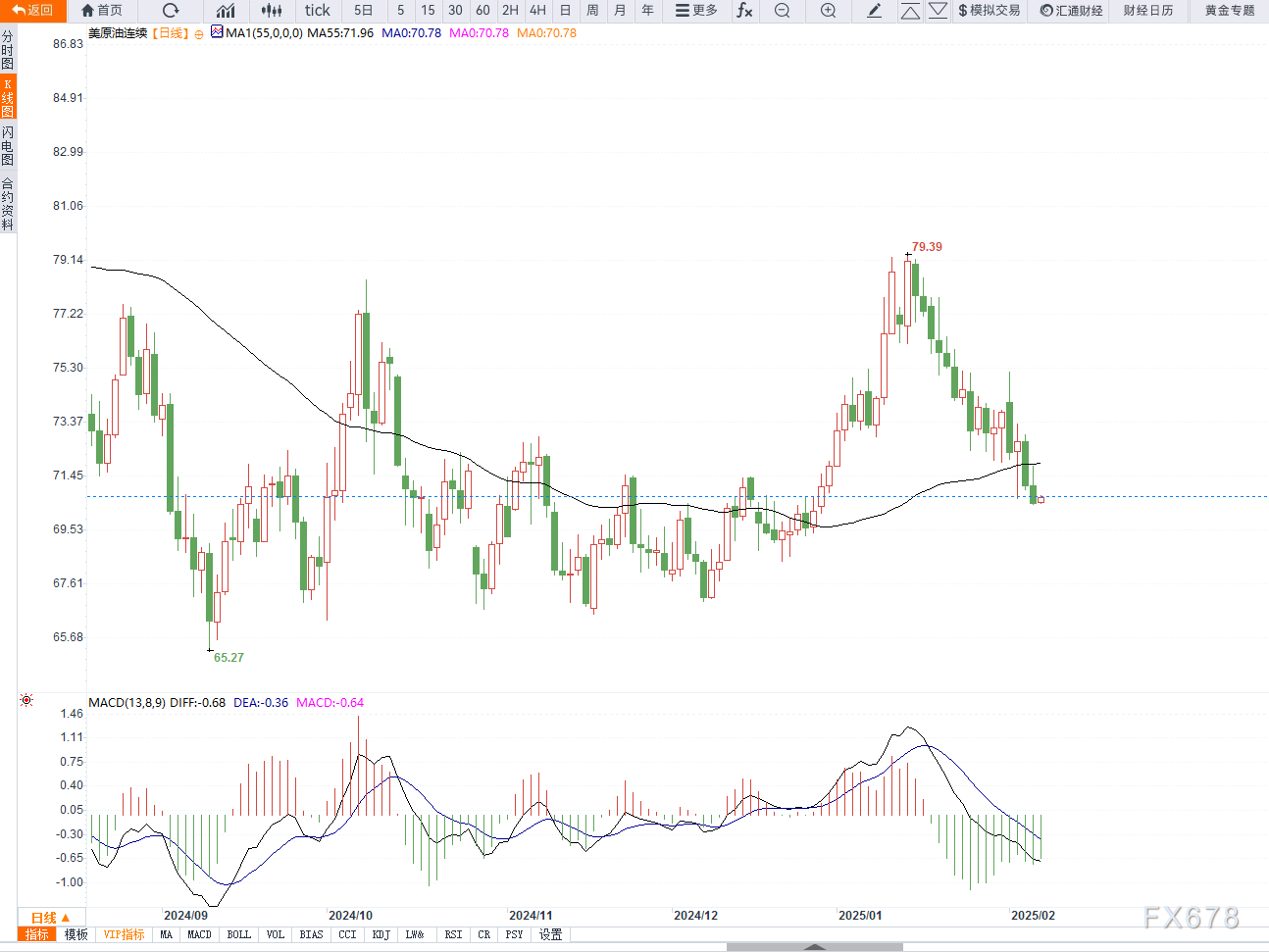The height and width of the screenshot is (952, 1269).
Task: Expand the 日线 period selector at bottom left
Action: tap(49, 918)
